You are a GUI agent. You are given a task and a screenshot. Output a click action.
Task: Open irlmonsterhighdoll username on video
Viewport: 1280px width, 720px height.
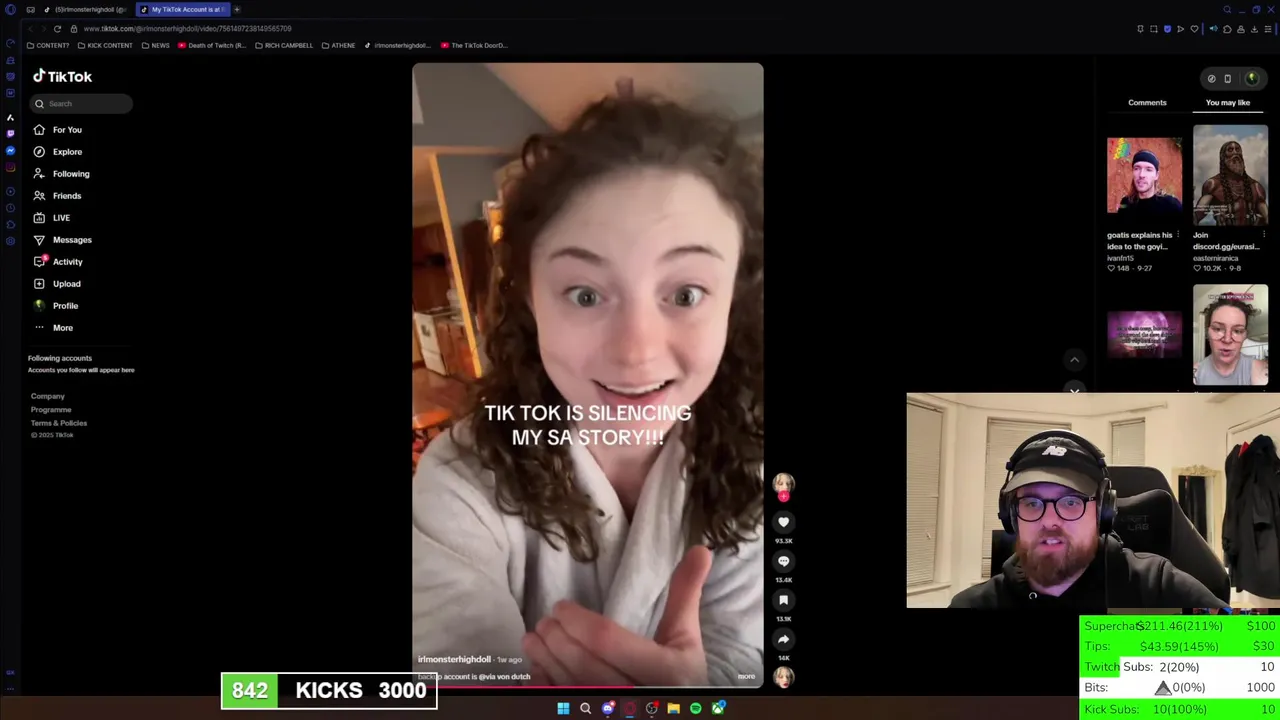click(x=454, y=660)
